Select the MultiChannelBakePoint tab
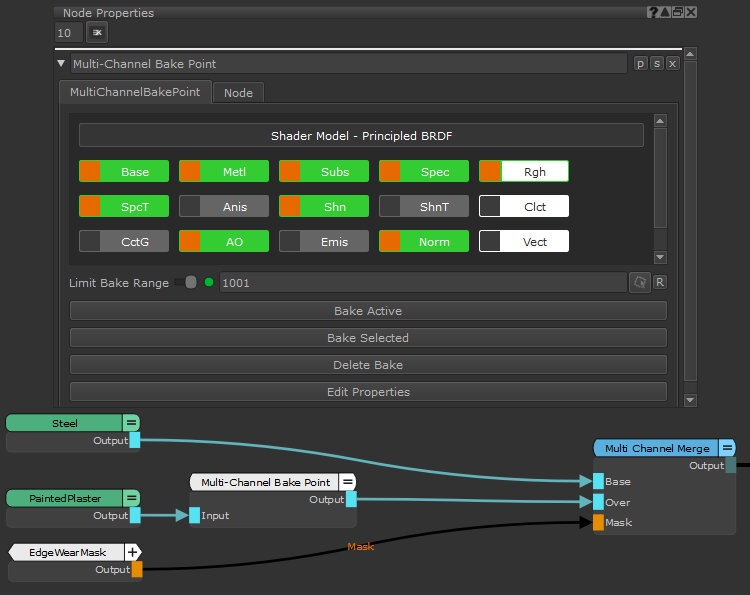The image size is (750, 595). coord(135,92)
